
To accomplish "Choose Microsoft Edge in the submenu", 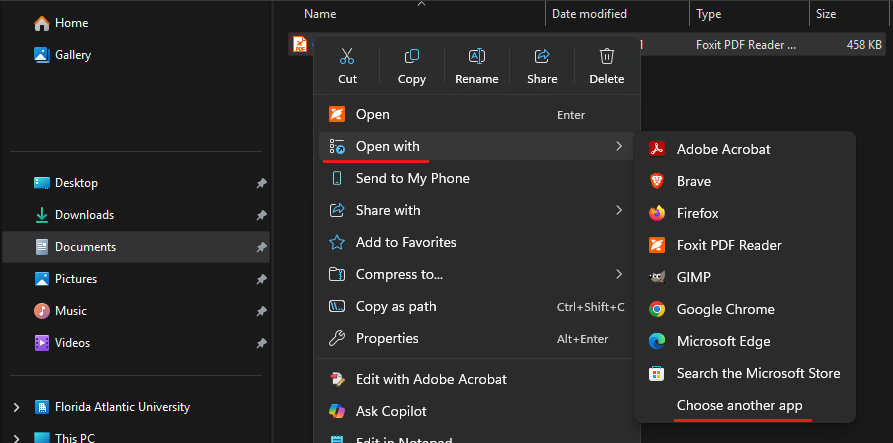I will tap(723, 341).
